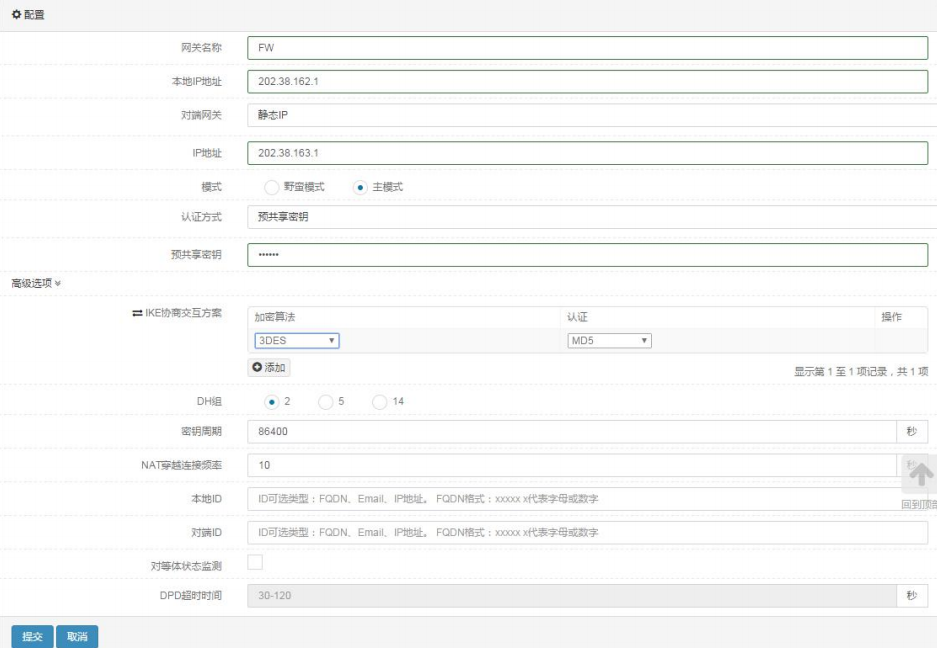Collapse the 高级选项 section
The height and width of the screenshot is (648, 937).
click(36, 283)
